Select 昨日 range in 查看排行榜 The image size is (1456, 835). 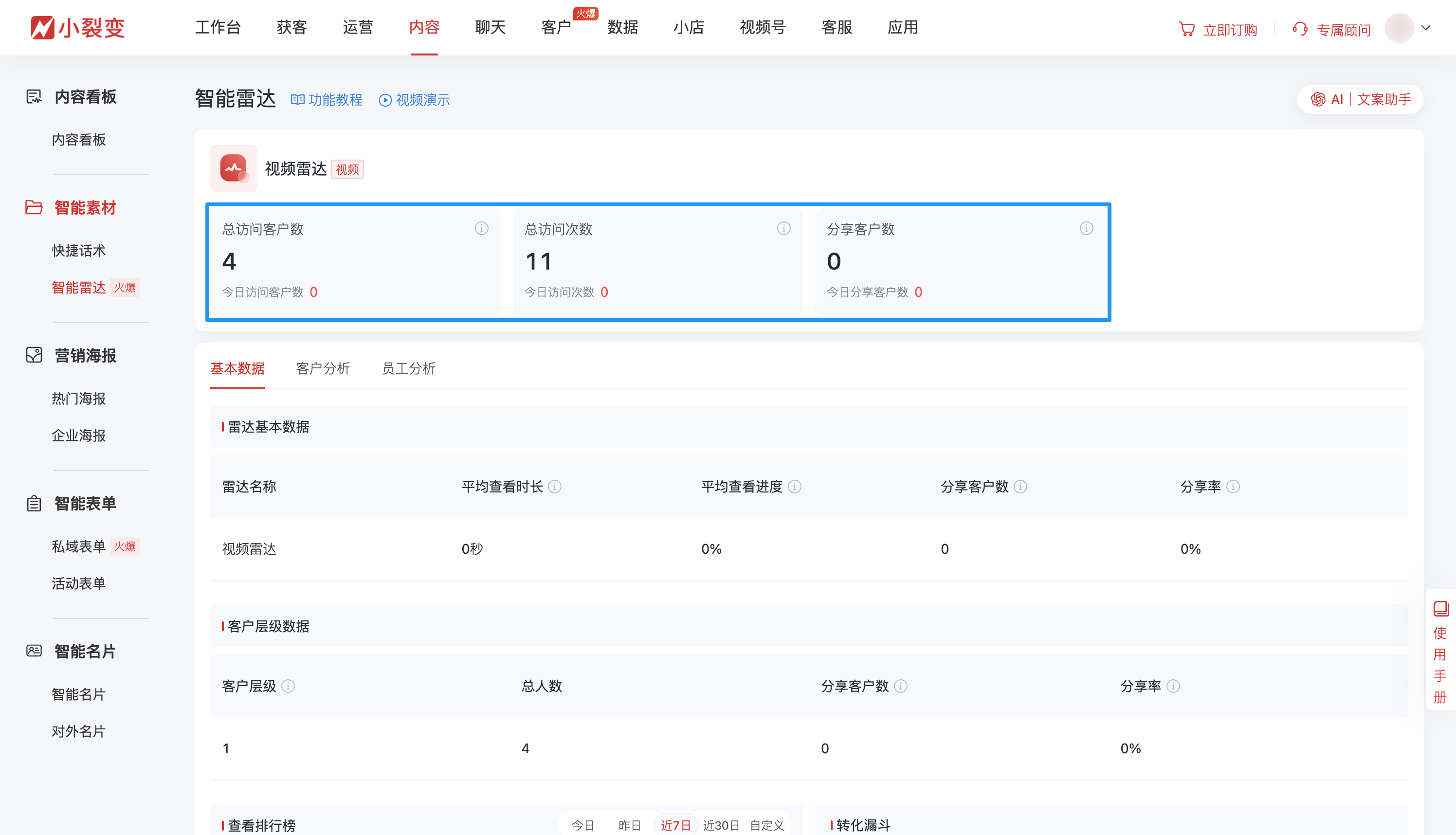coord(629,825)
